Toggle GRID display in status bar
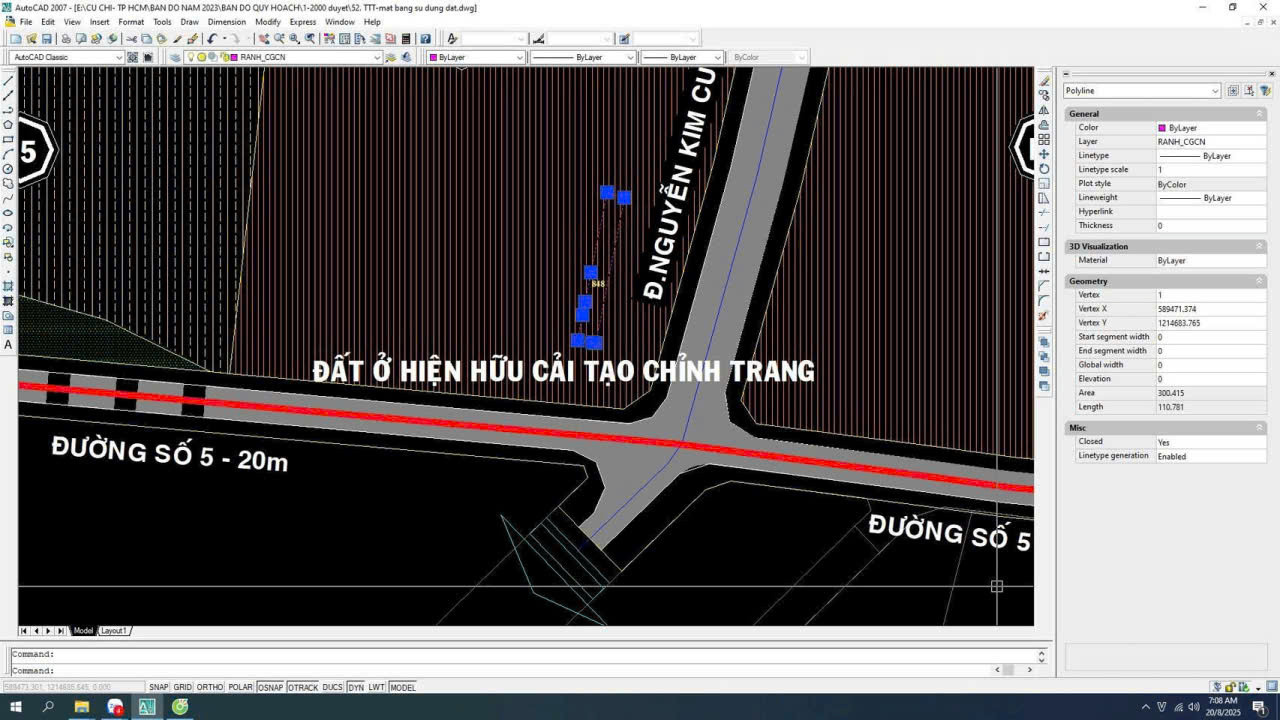1280x720 pixels. pos(183,687)
